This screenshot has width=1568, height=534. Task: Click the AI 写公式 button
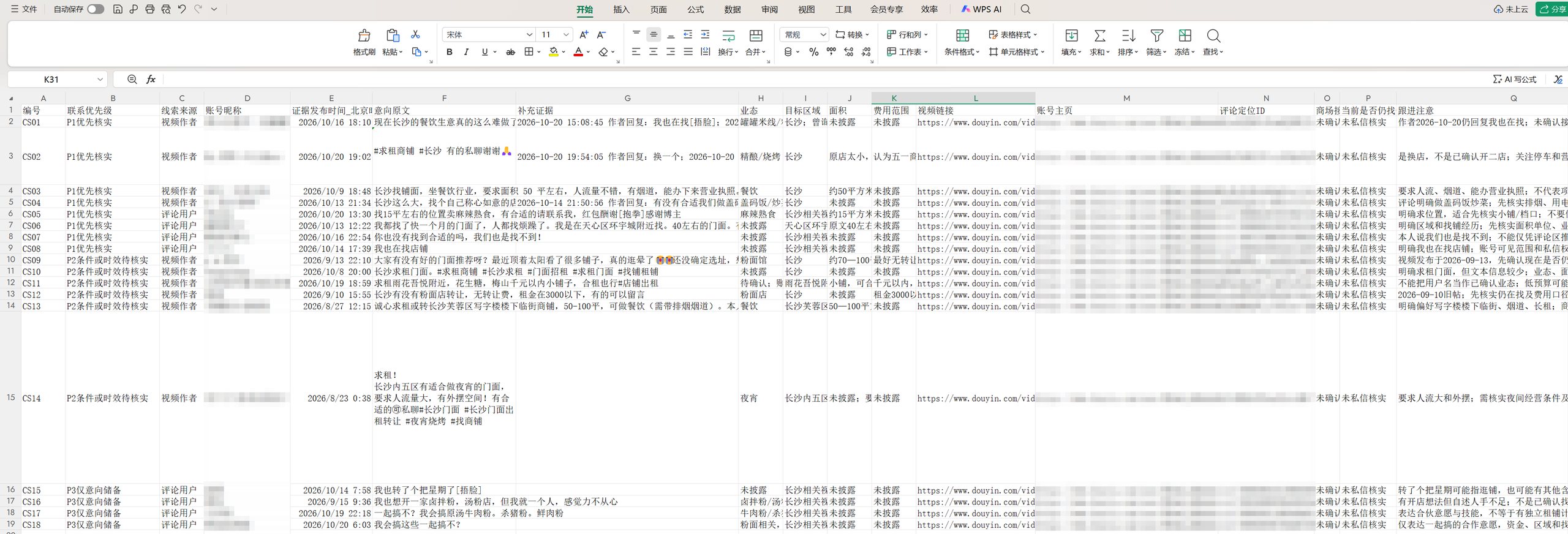(1515, 80)
